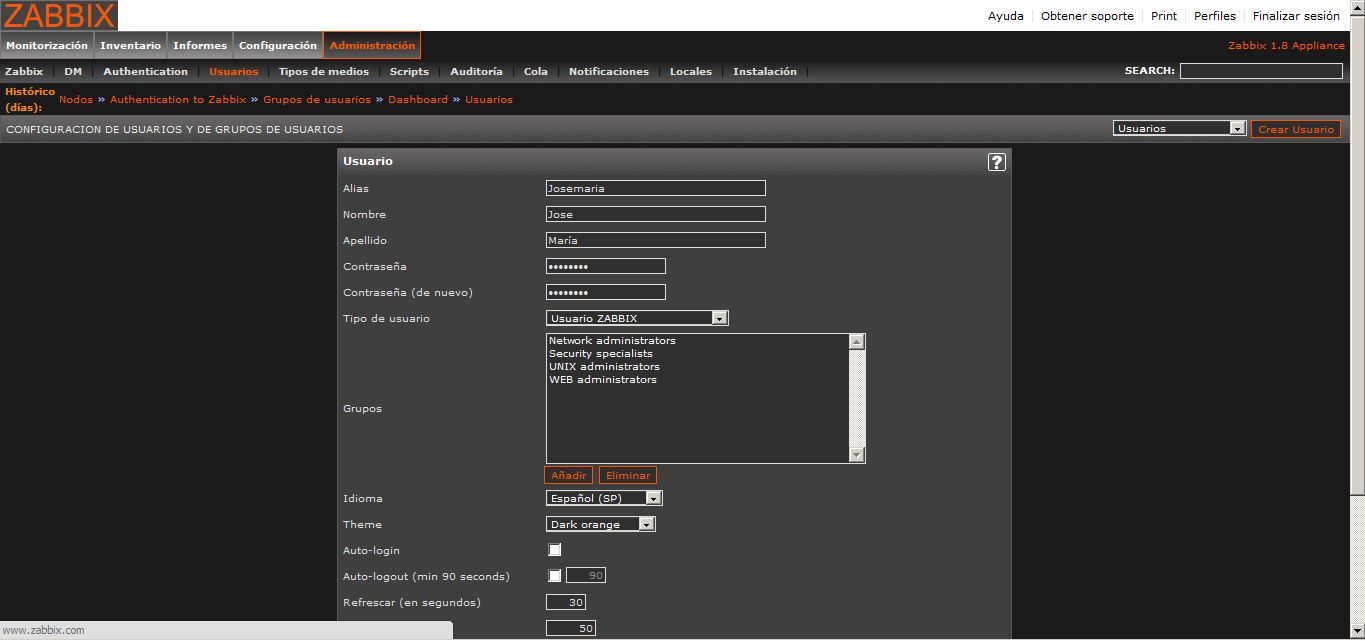Expand the Idioma language dropdown
Viewport: 1365px width, 641px height.
[x=604, y=498]
